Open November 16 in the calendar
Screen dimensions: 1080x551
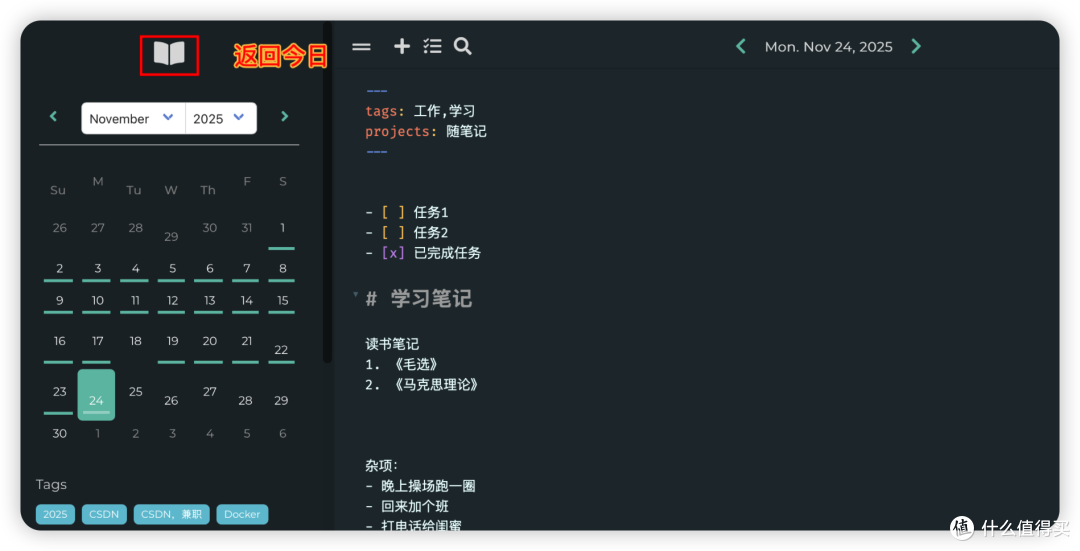point(59,342)
